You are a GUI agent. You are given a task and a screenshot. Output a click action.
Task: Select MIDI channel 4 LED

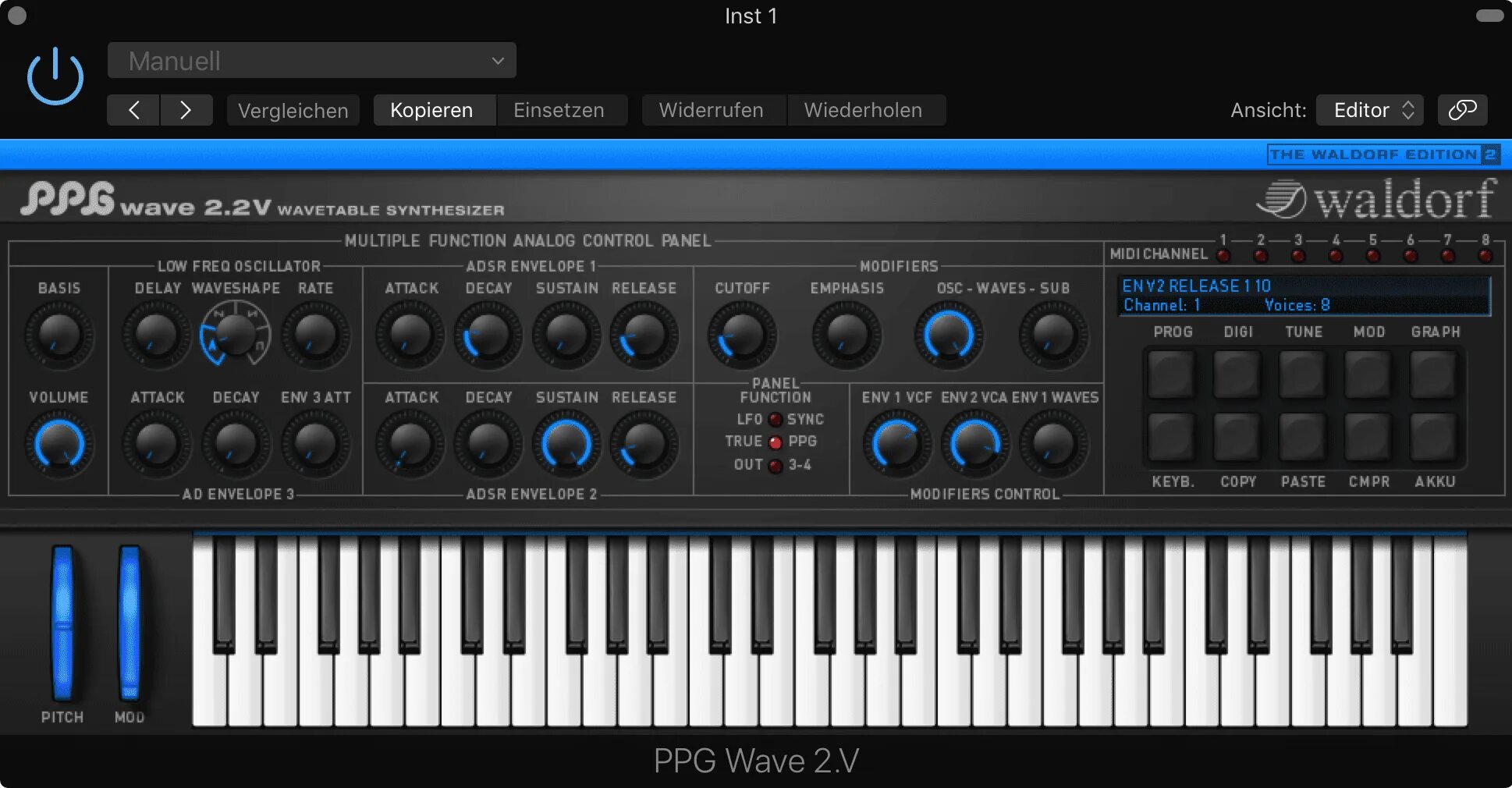click(x=1336, y=255)
